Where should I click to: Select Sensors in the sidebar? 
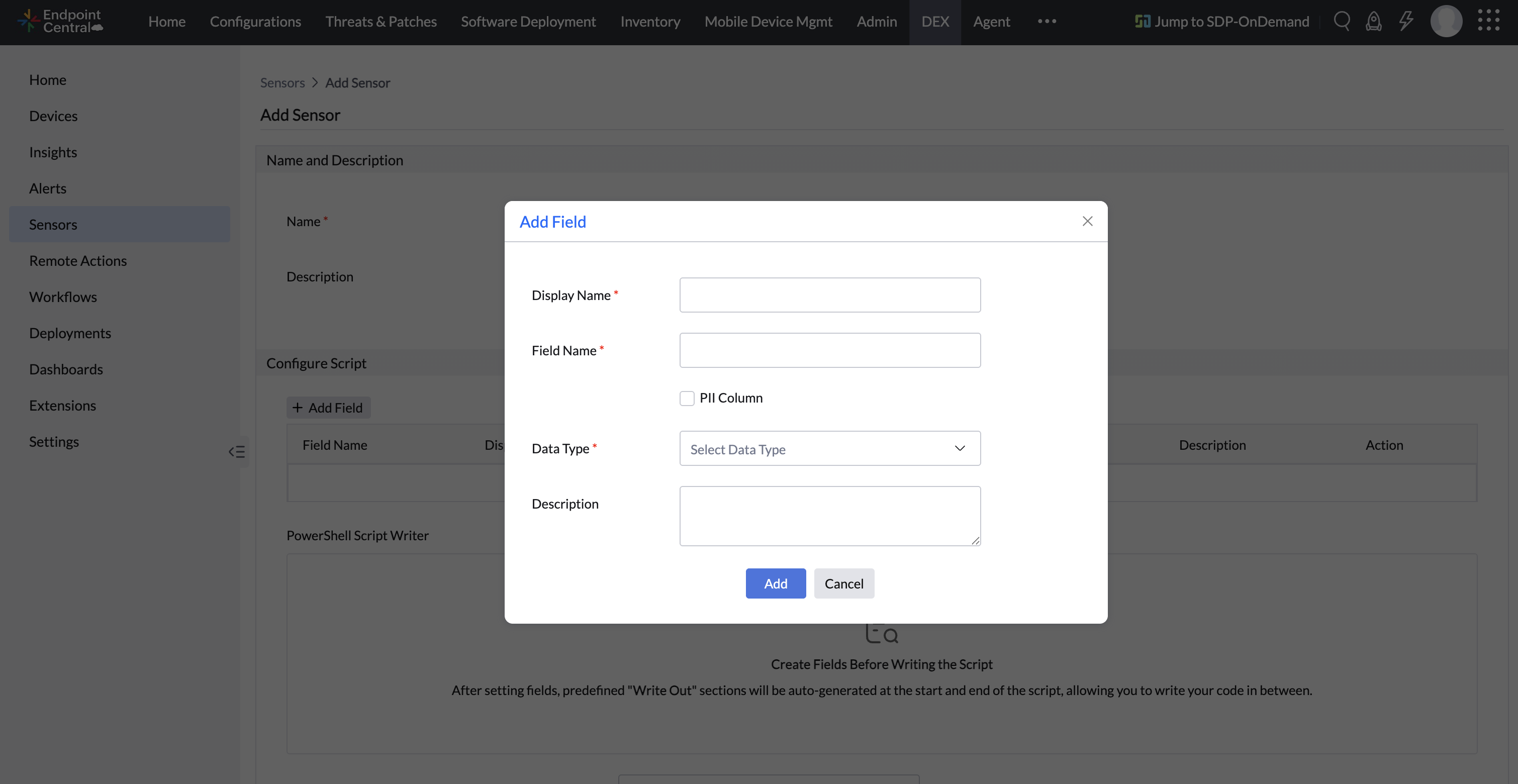(53, 224)
